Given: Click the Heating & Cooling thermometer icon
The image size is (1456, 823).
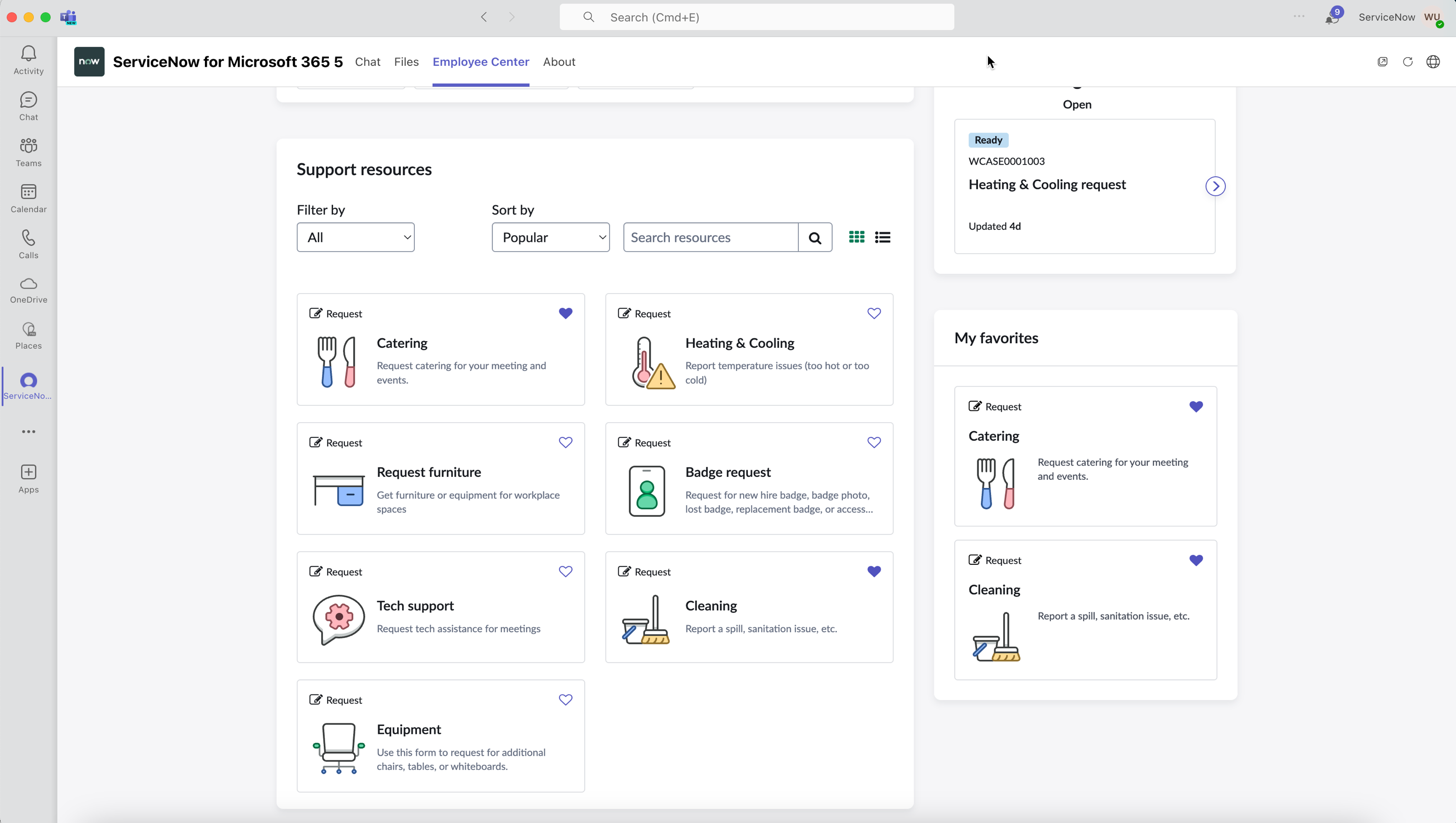Looking at the screenshot, I should 653,362.
